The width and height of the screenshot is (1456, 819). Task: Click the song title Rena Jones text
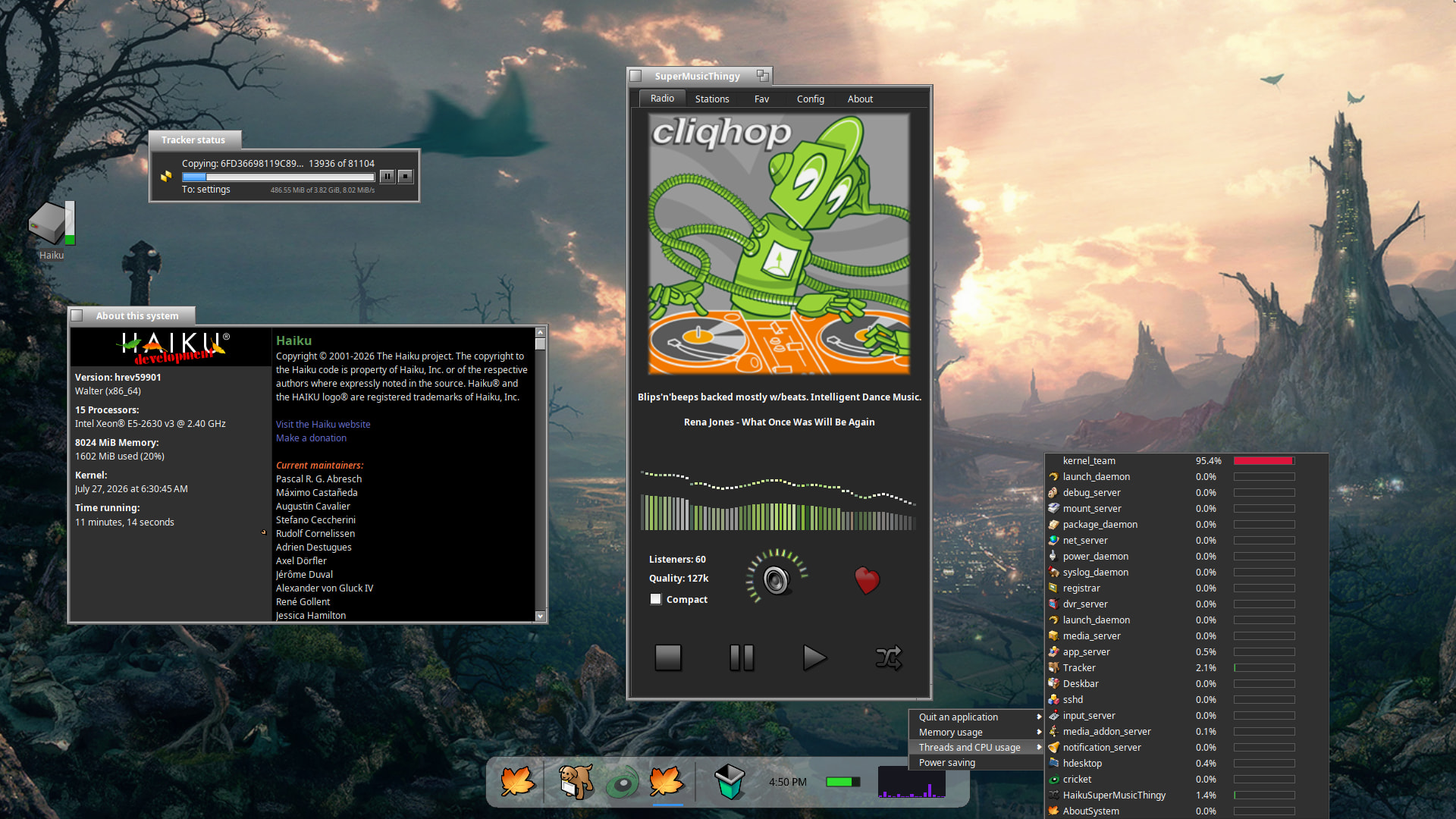tap(779, 422)
